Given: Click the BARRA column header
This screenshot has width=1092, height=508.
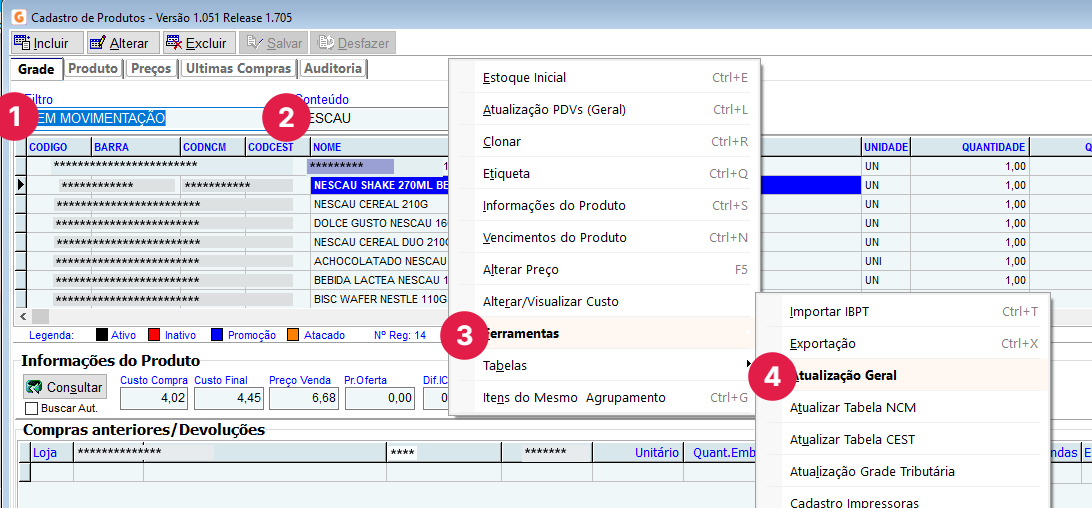Looking at the screenshot, I should click(136, 147).
